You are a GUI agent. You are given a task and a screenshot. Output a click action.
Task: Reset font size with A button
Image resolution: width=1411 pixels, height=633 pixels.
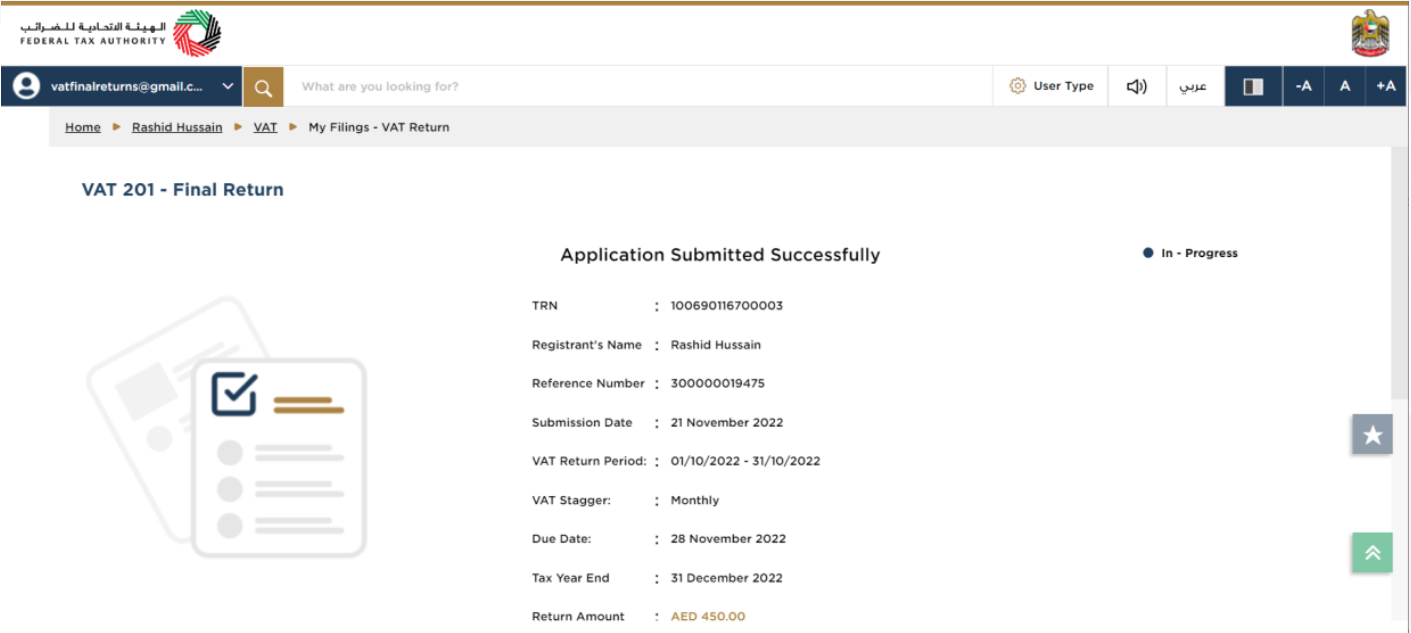[x=1345, y=86]
